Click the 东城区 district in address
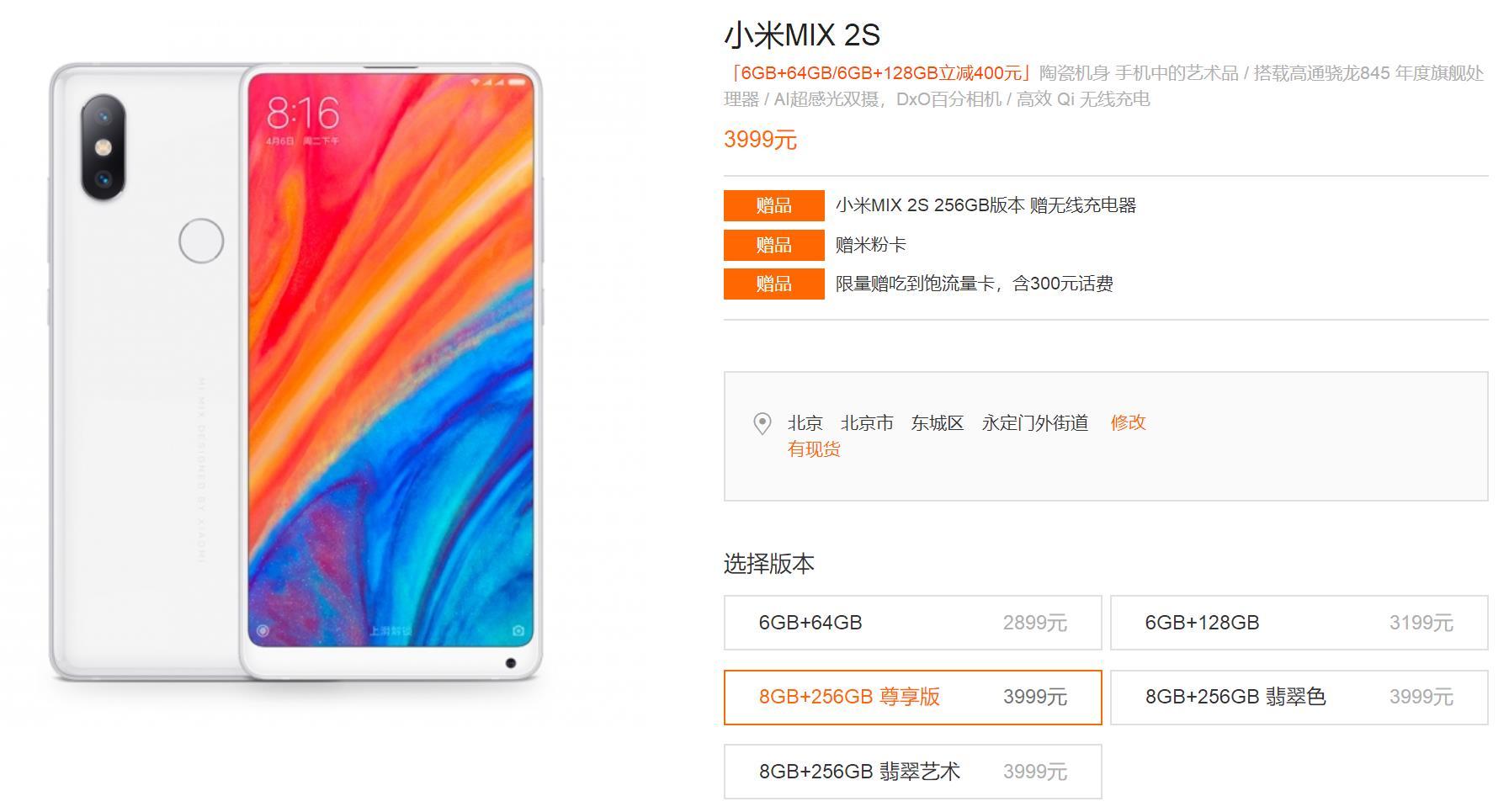This screenshot has width=1509, height=812. click(x=937, y=422)
